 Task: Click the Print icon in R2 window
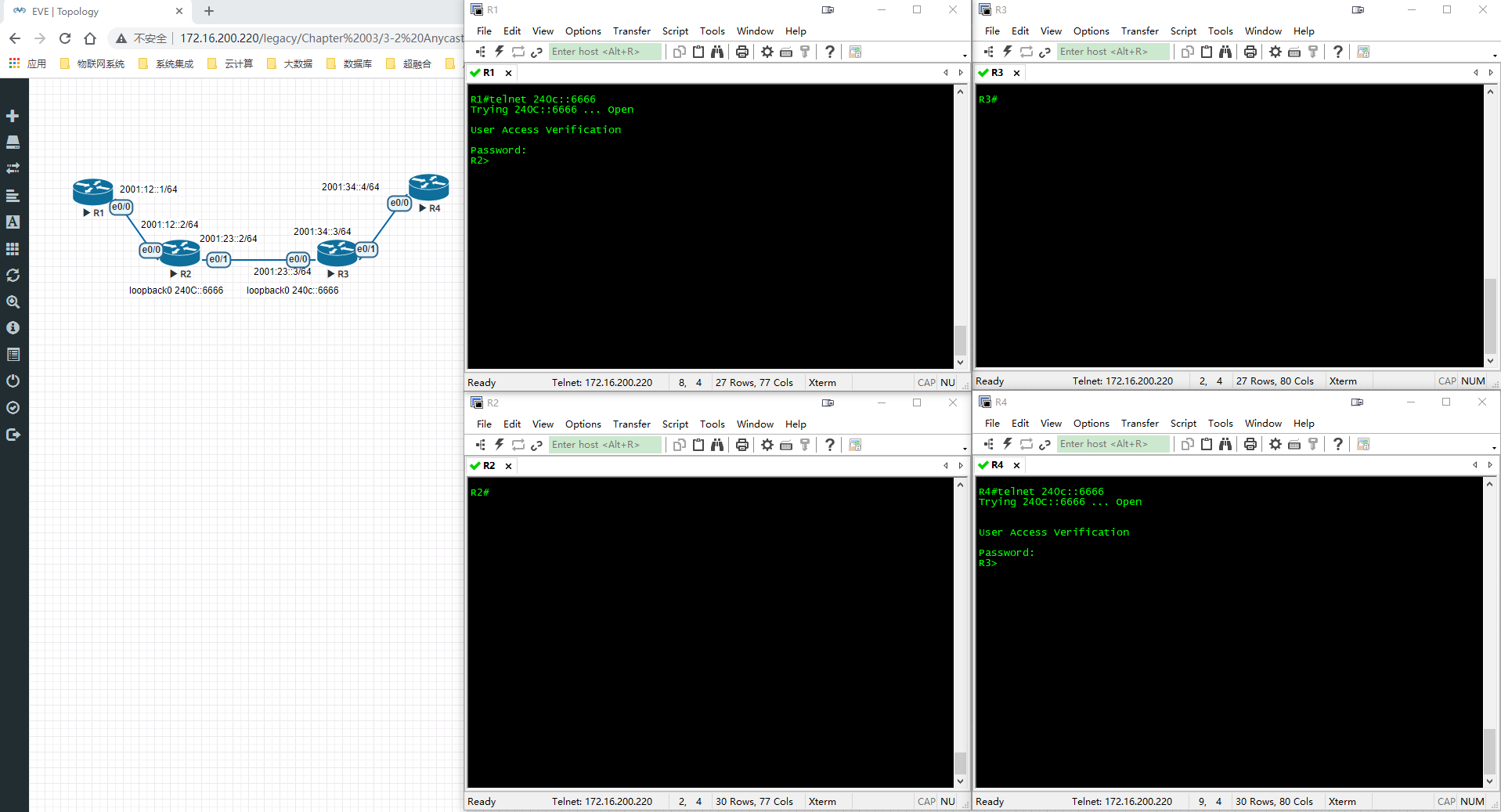tap(741, 445)
